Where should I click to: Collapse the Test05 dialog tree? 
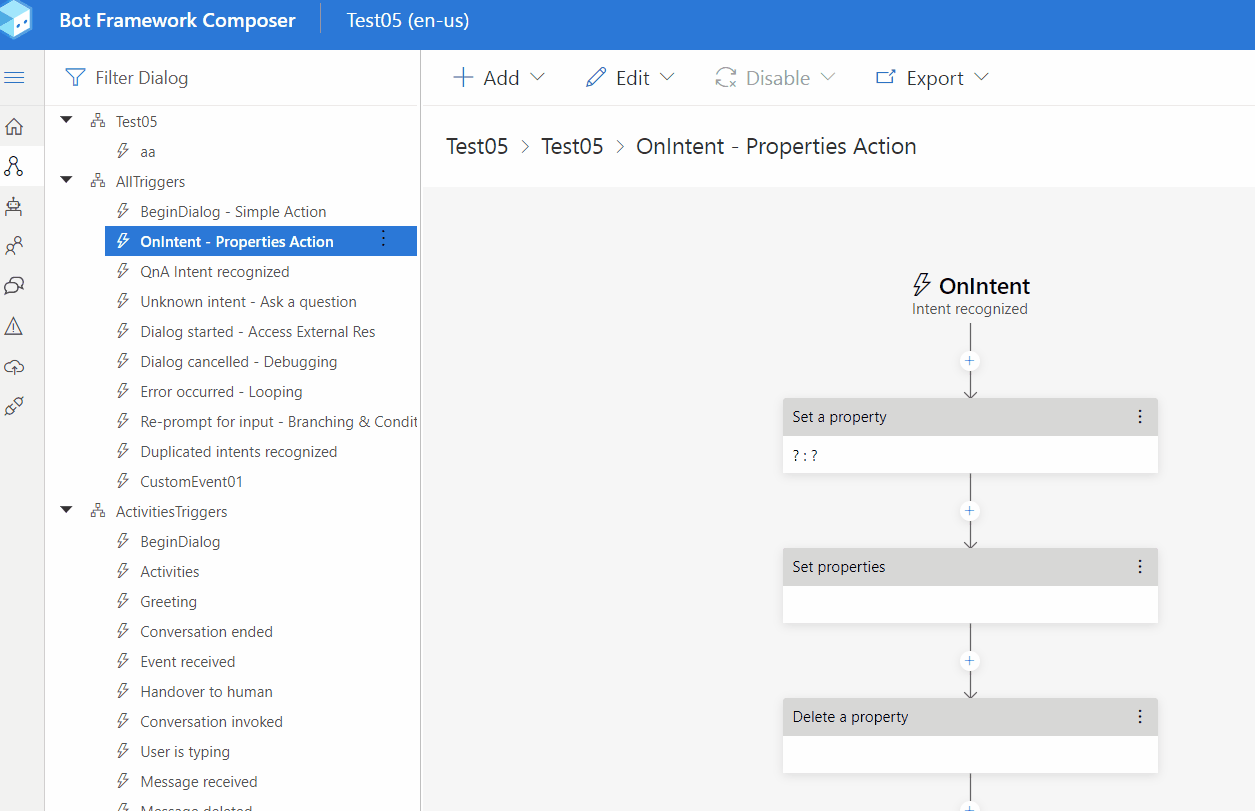click(66, 120)
